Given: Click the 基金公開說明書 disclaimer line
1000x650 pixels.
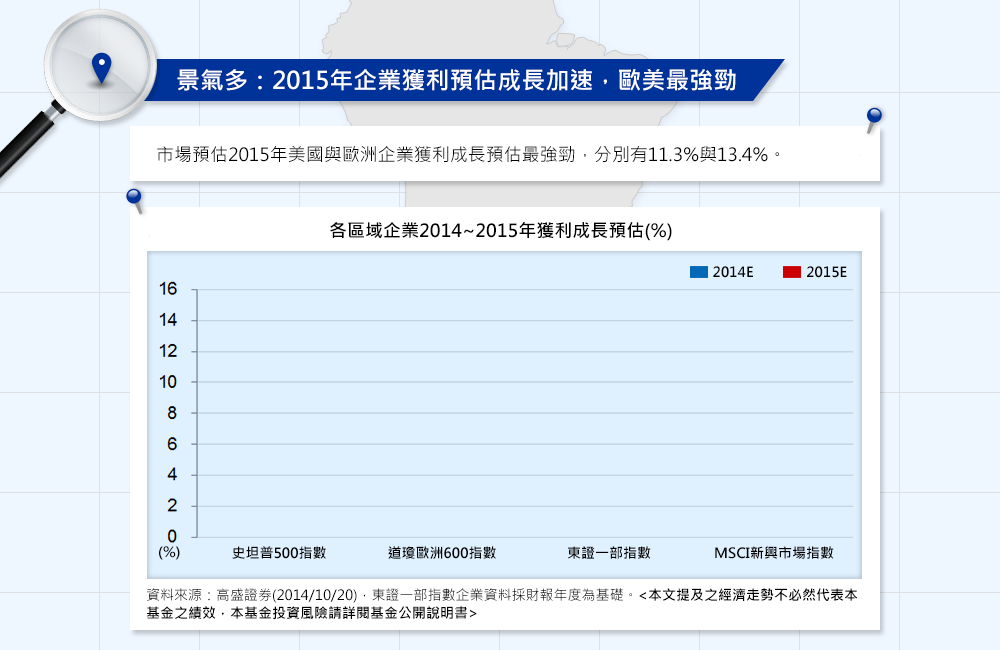Looking at the screenshot, I should tap(311, 614).
